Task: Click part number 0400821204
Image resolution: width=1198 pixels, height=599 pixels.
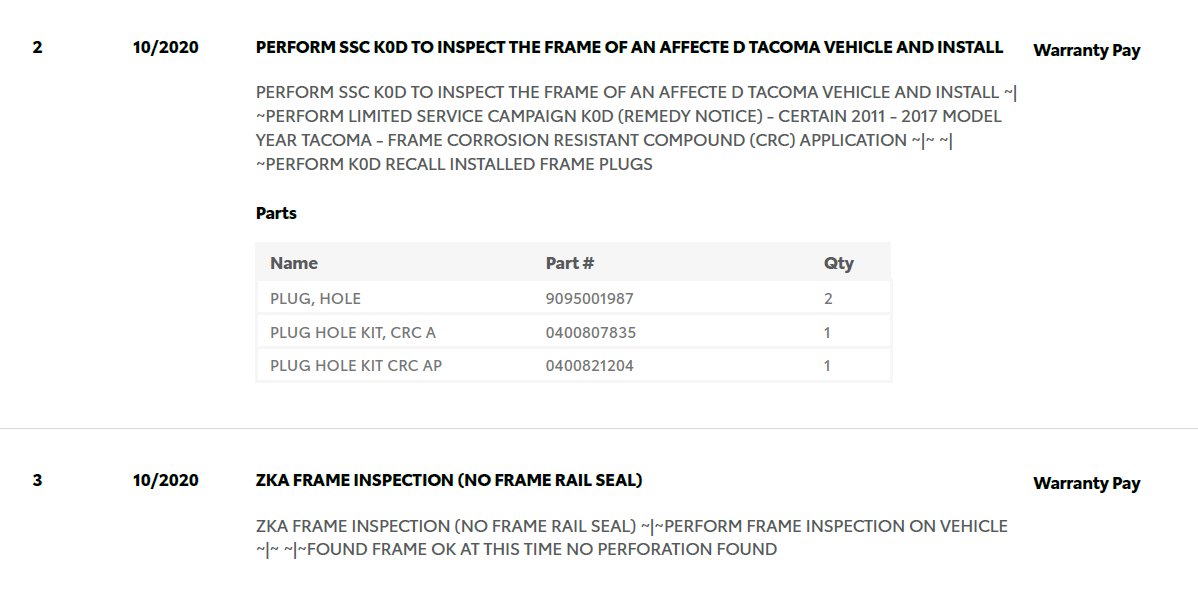Action: [589, 365]
